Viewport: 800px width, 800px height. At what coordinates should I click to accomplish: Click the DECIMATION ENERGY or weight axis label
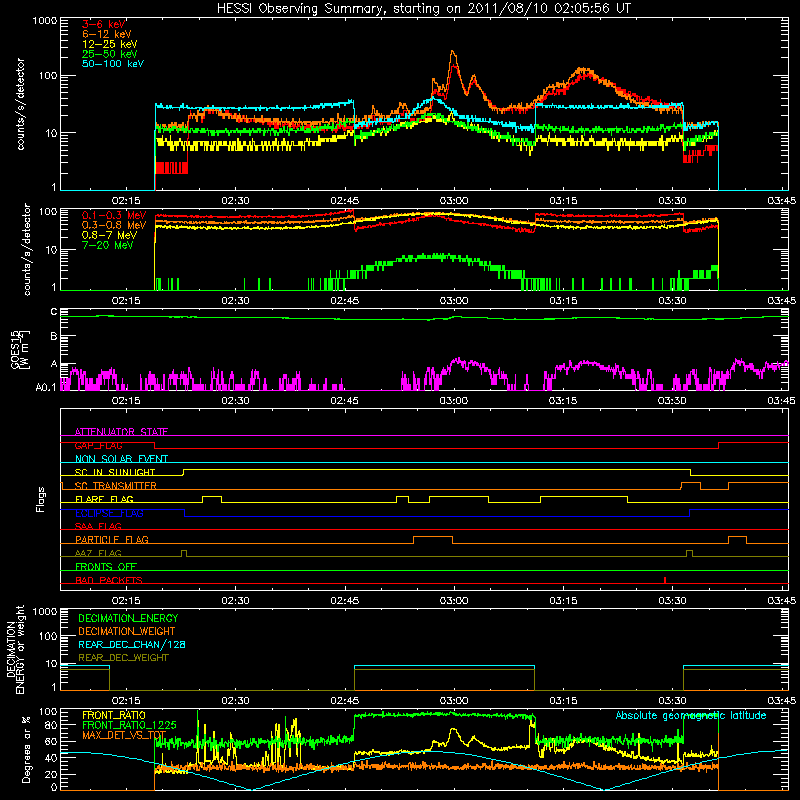pos(14,649)
